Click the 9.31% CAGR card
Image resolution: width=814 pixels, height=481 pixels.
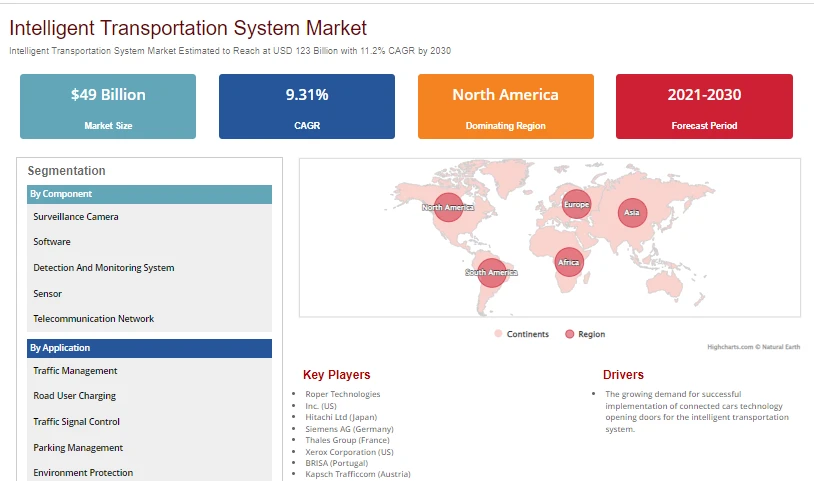[x=307, y=106]
